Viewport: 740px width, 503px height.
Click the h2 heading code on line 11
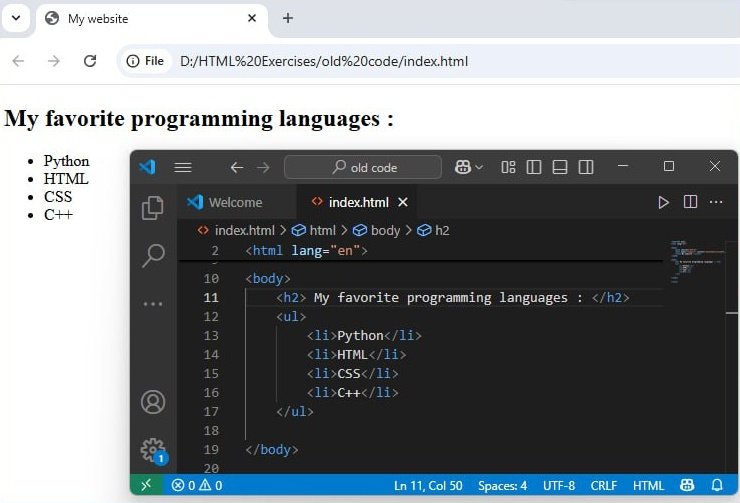[x=453, y=298]
